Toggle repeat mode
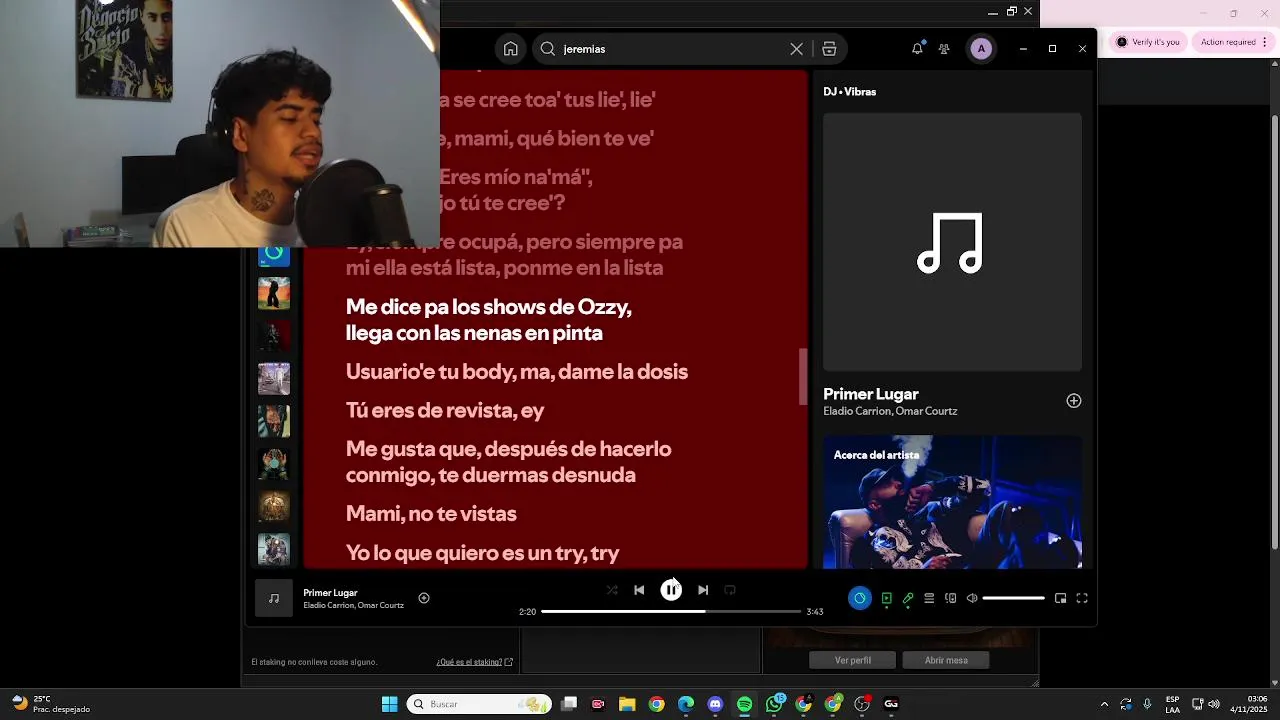The image size is (1280, 720). (730, 590)
